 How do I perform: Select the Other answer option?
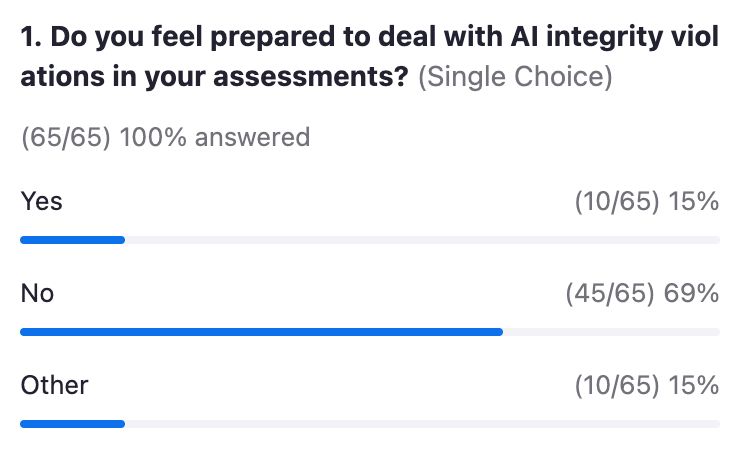click(54, 385)
